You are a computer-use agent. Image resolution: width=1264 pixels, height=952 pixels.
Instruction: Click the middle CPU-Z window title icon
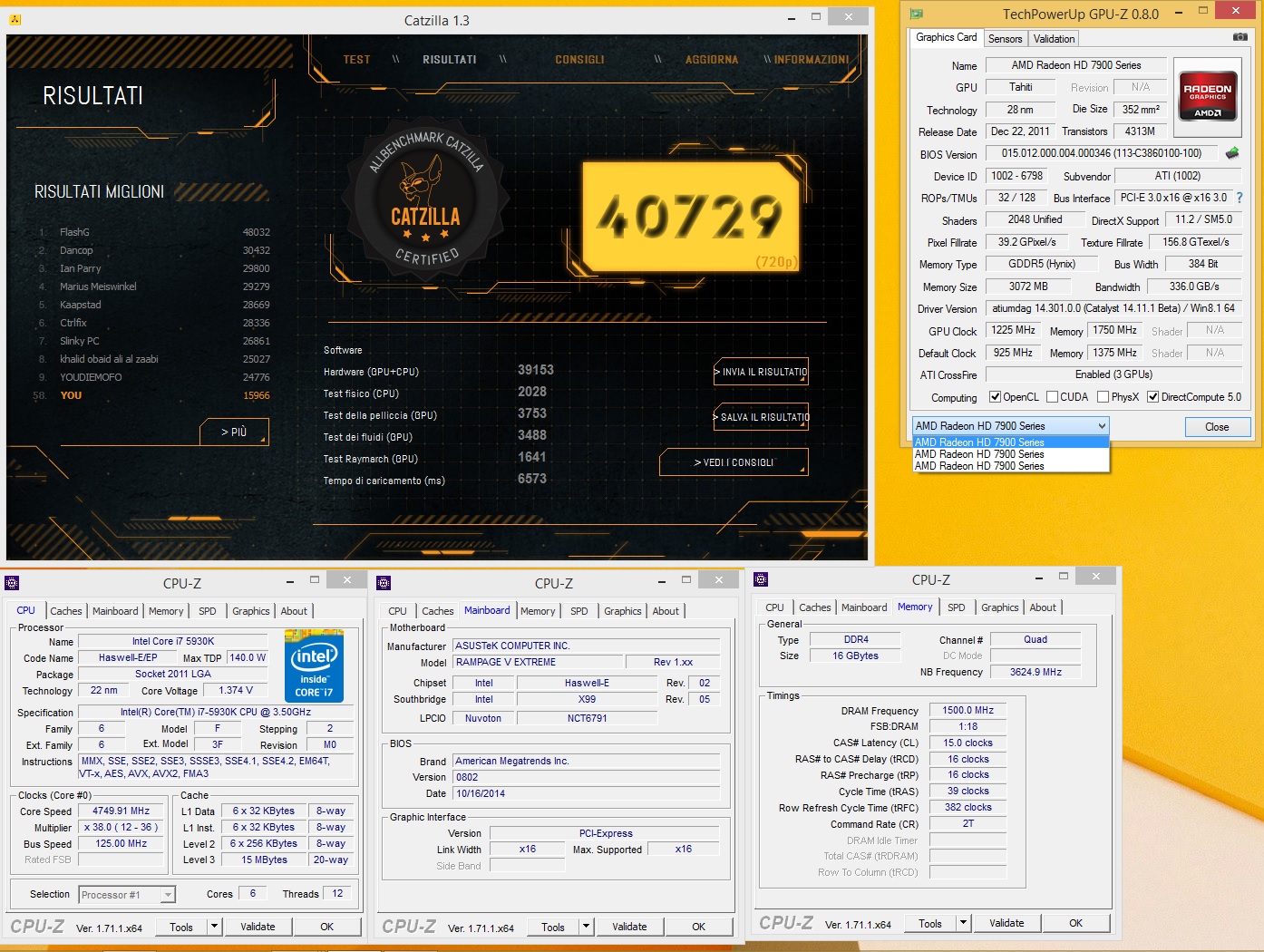(x=384, y=583)
